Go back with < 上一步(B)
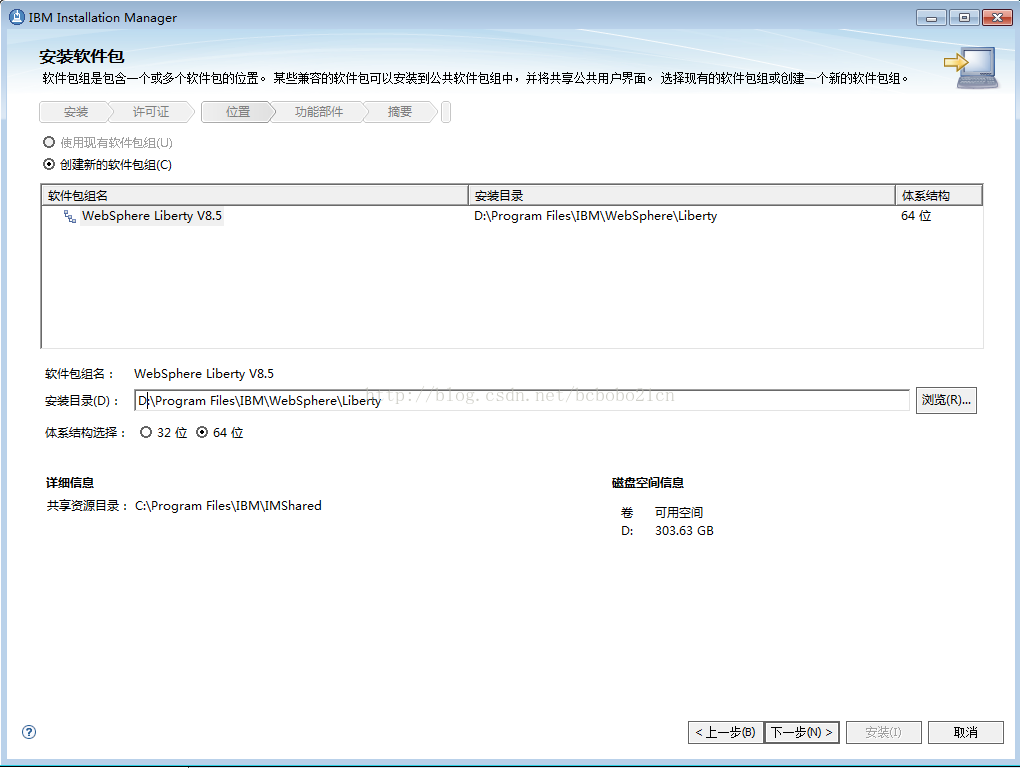 tap(725, 732)
